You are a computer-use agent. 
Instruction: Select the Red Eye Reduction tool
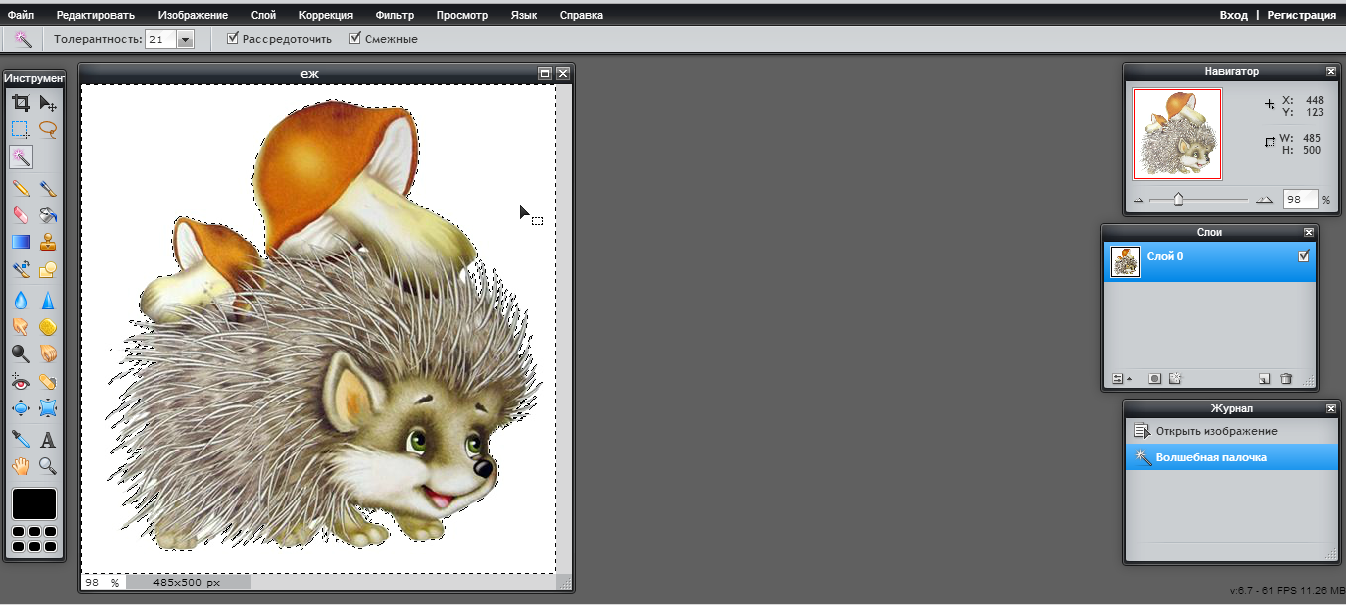20,381
